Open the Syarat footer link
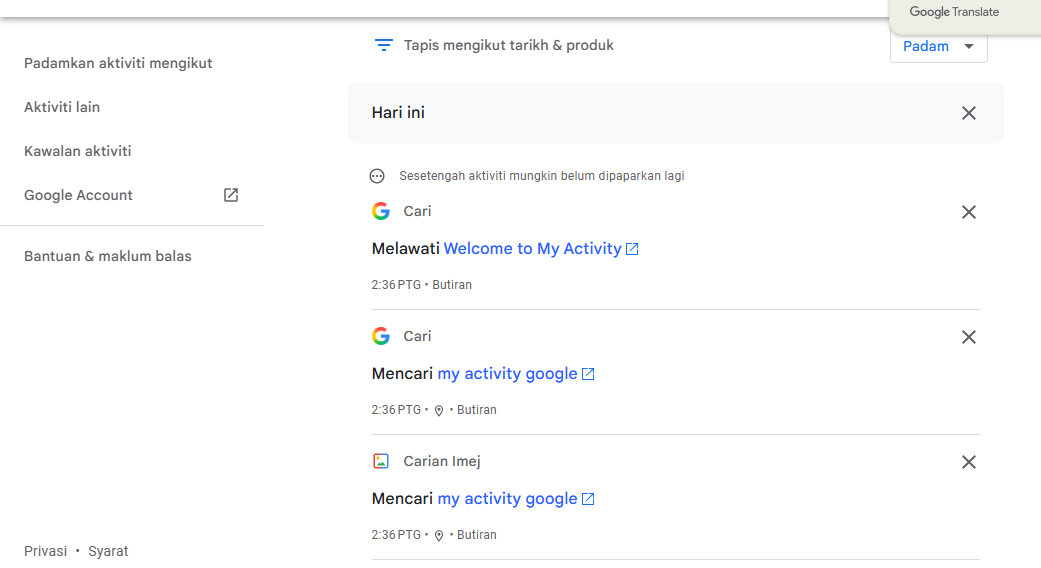The width and height of the screenshot is (1041, 568). (108, 551)
